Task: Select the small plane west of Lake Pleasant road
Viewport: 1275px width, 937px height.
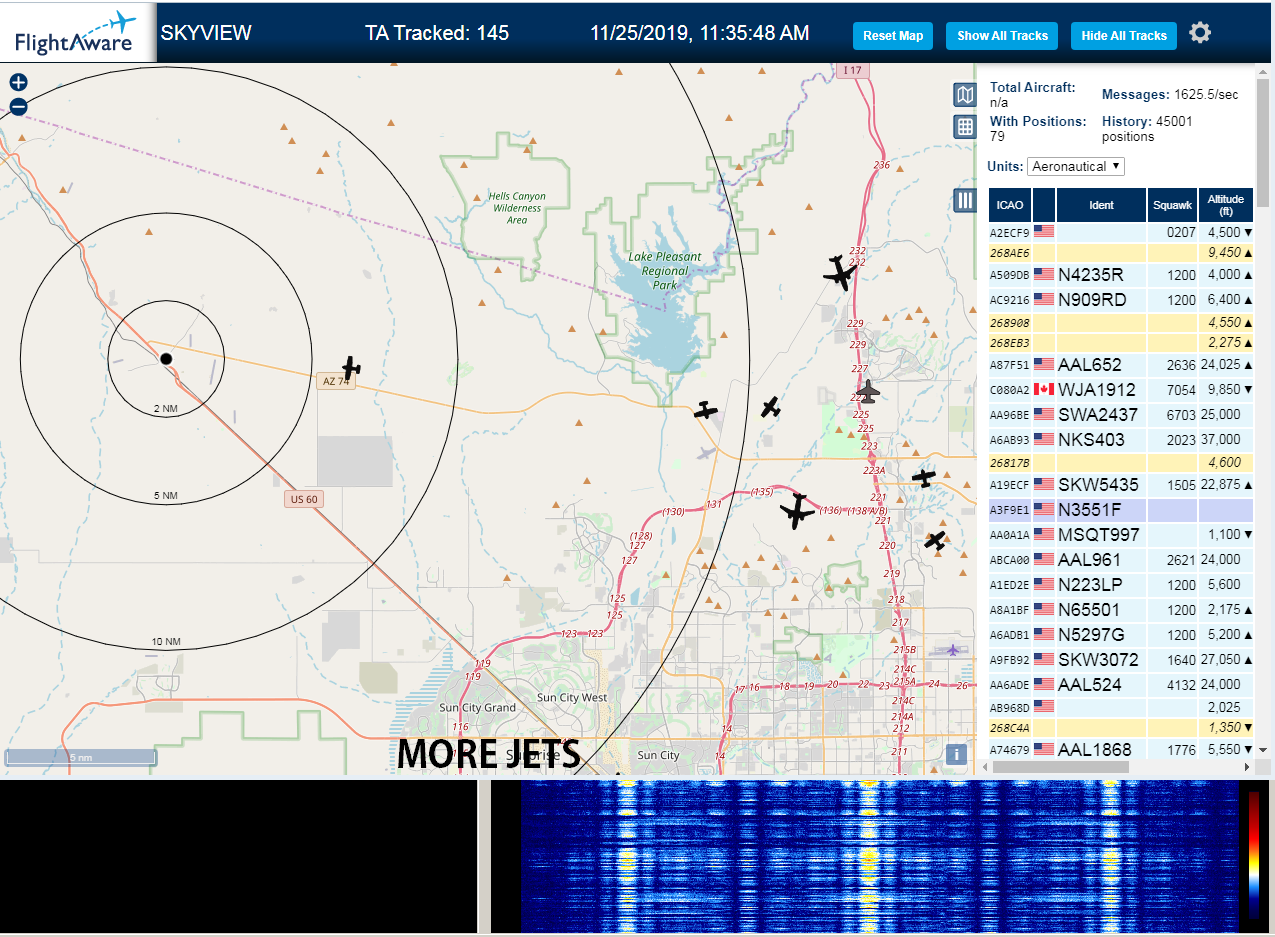Action: click(x=706, y=410)
